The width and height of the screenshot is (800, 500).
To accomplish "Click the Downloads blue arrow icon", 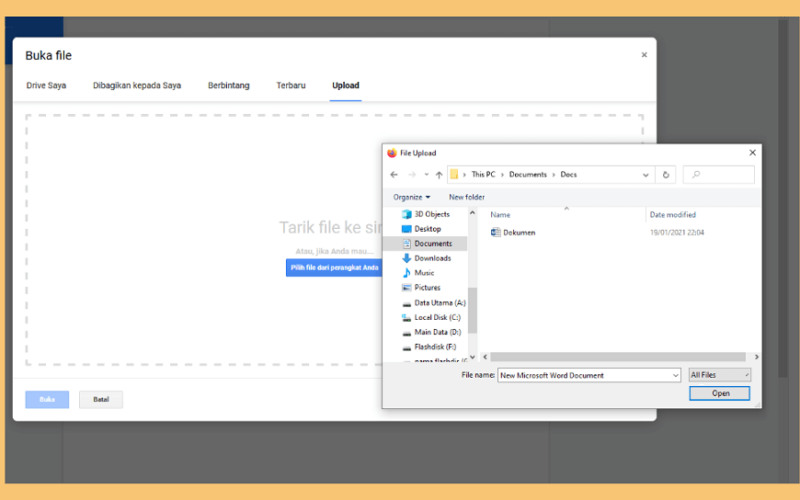I will tap(407, 258).
